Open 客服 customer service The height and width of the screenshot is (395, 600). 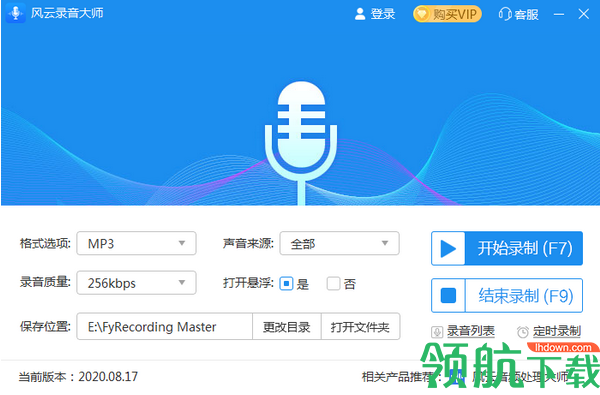click(x=518, y=14)
